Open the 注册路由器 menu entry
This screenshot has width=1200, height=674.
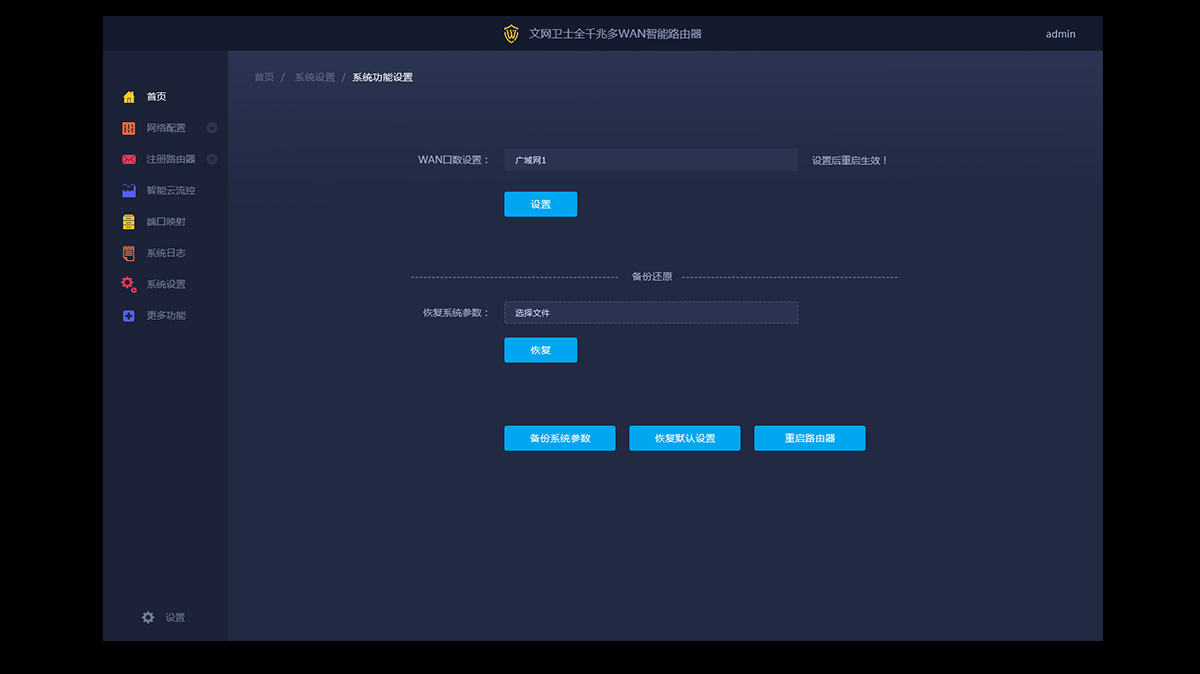(171, 159)
